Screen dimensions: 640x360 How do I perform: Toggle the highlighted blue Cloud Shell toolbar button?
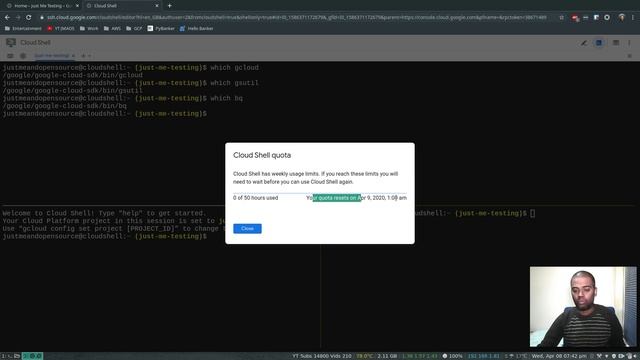599,43
